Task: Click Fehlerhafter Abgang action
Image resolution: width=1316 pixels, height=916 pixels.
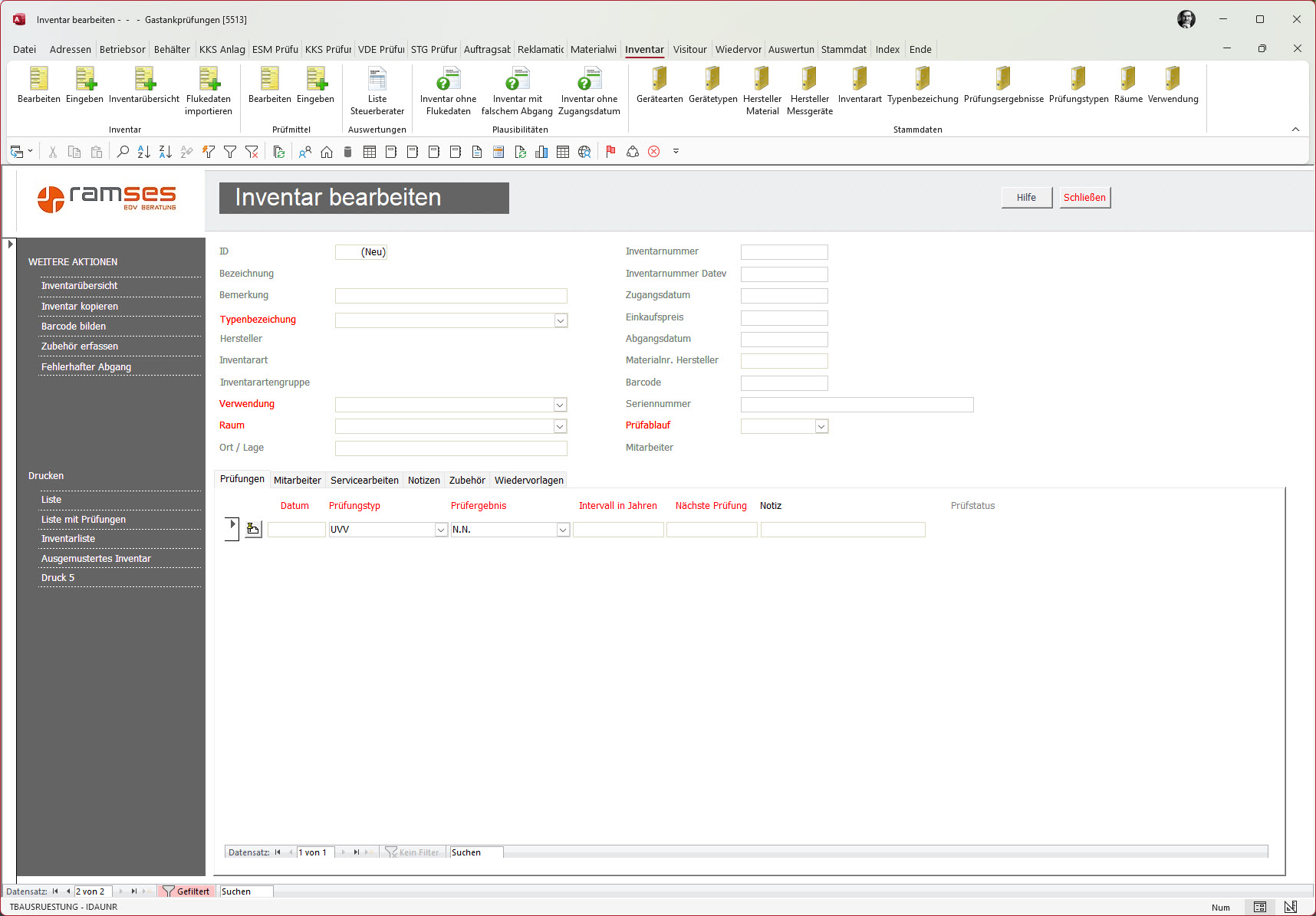Action: pyautogui.click(x=86, y=367)
